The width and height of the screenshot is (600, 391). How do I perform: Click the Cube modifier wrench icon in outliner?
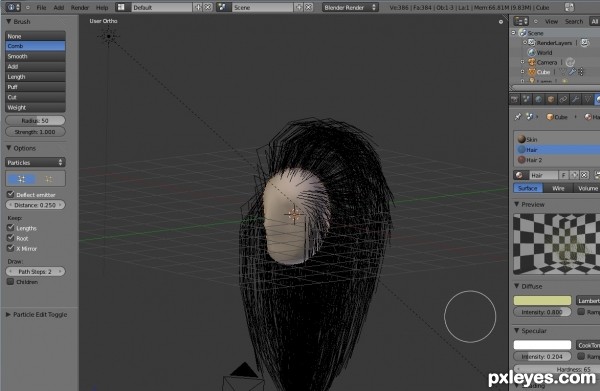point(572,72)
